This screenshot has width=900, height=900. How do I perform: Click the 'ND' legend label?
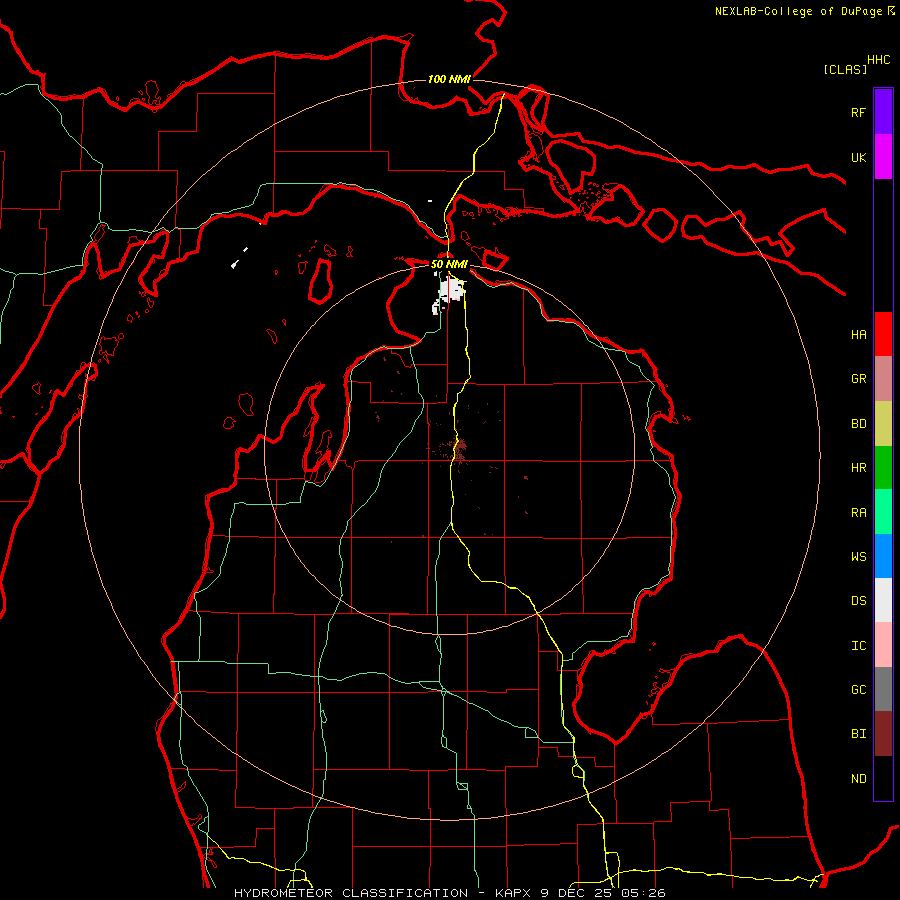(858, 779)
